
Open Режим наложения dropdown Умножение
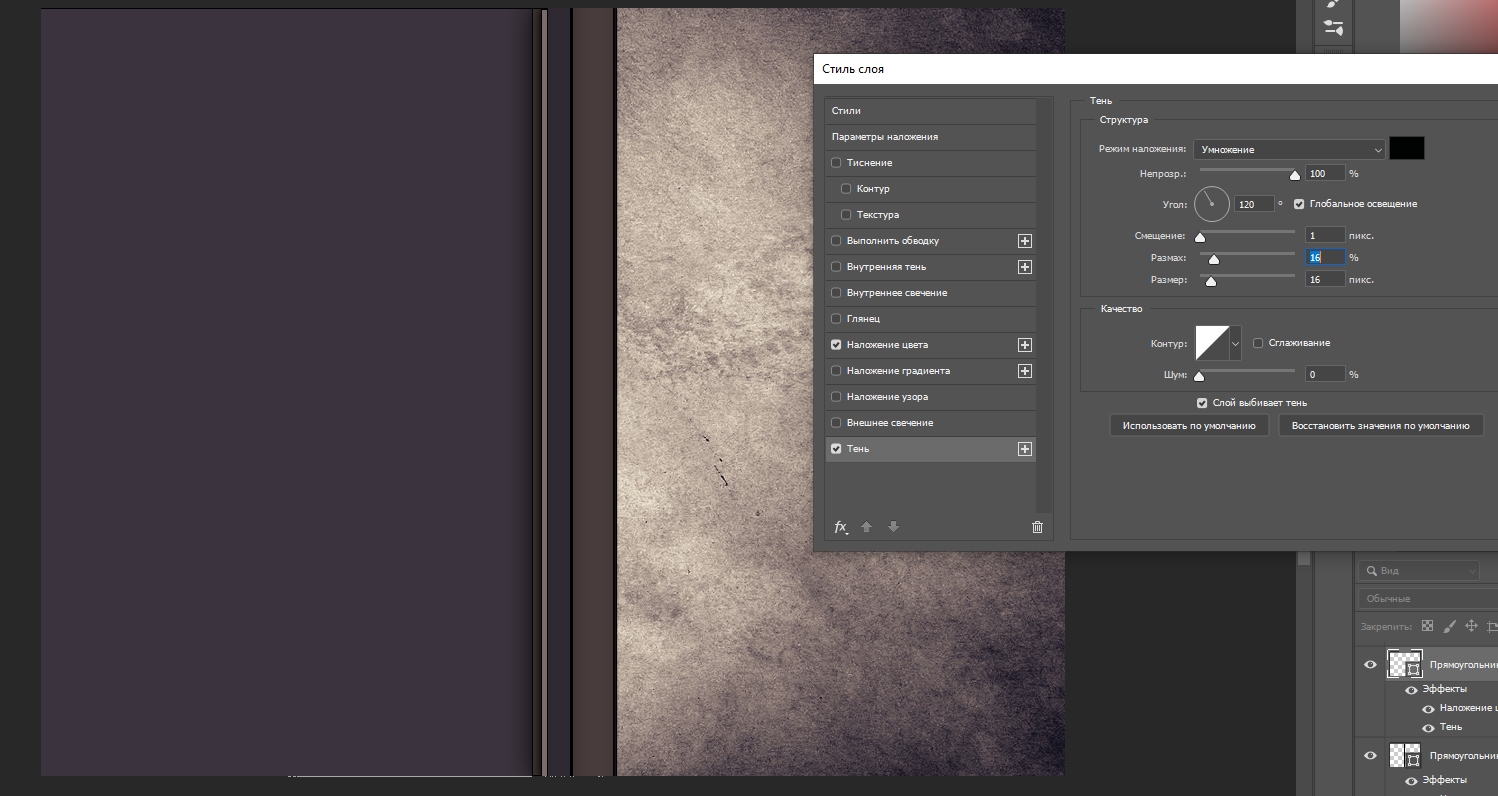tap(1289, 149)
